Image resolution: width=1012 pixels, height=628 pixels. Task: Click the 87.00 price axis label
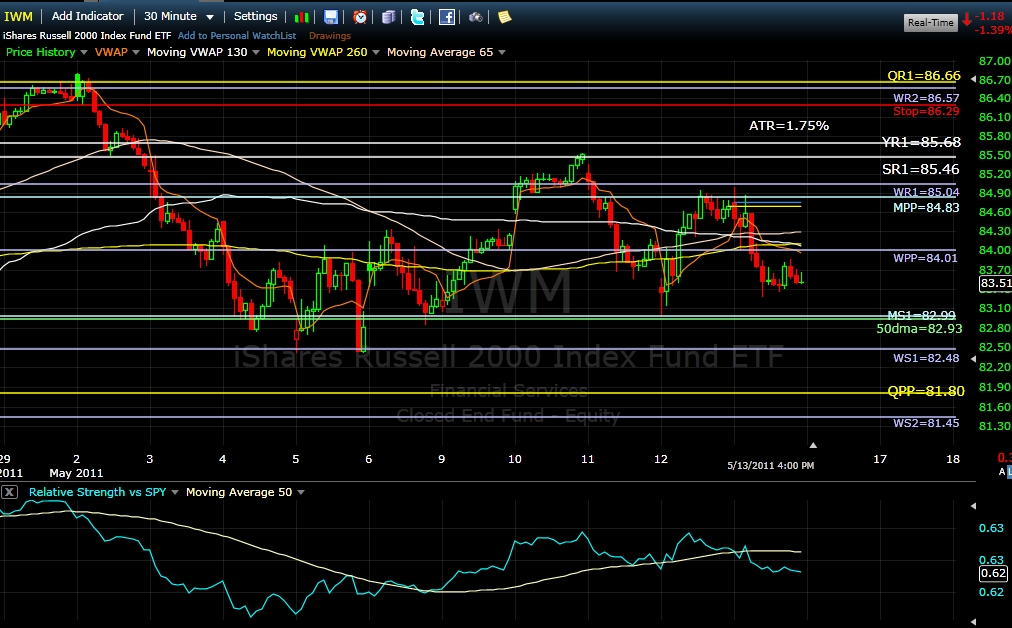pos(995,61)
